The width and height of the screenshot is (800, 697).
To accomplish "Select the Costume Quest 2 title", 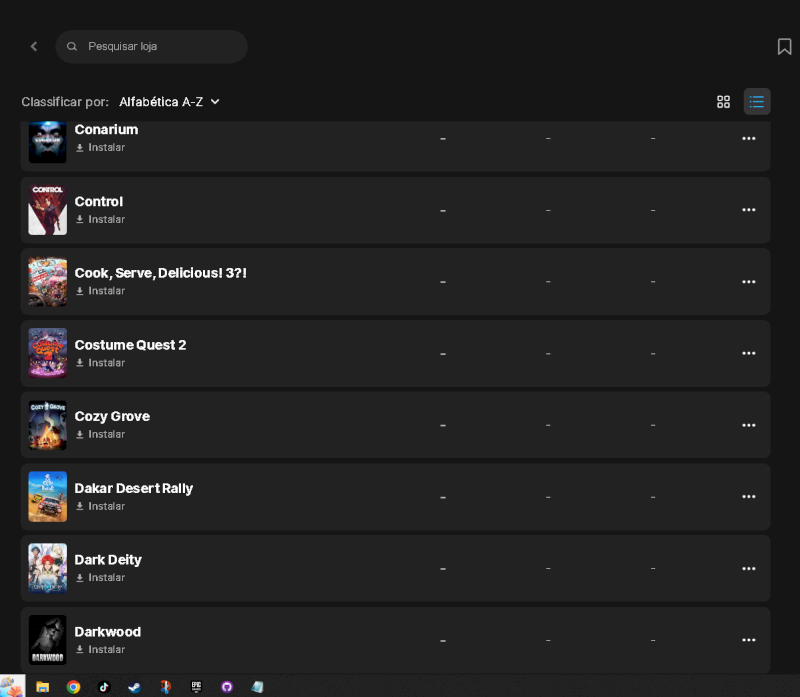I will [x=130, y=345].
